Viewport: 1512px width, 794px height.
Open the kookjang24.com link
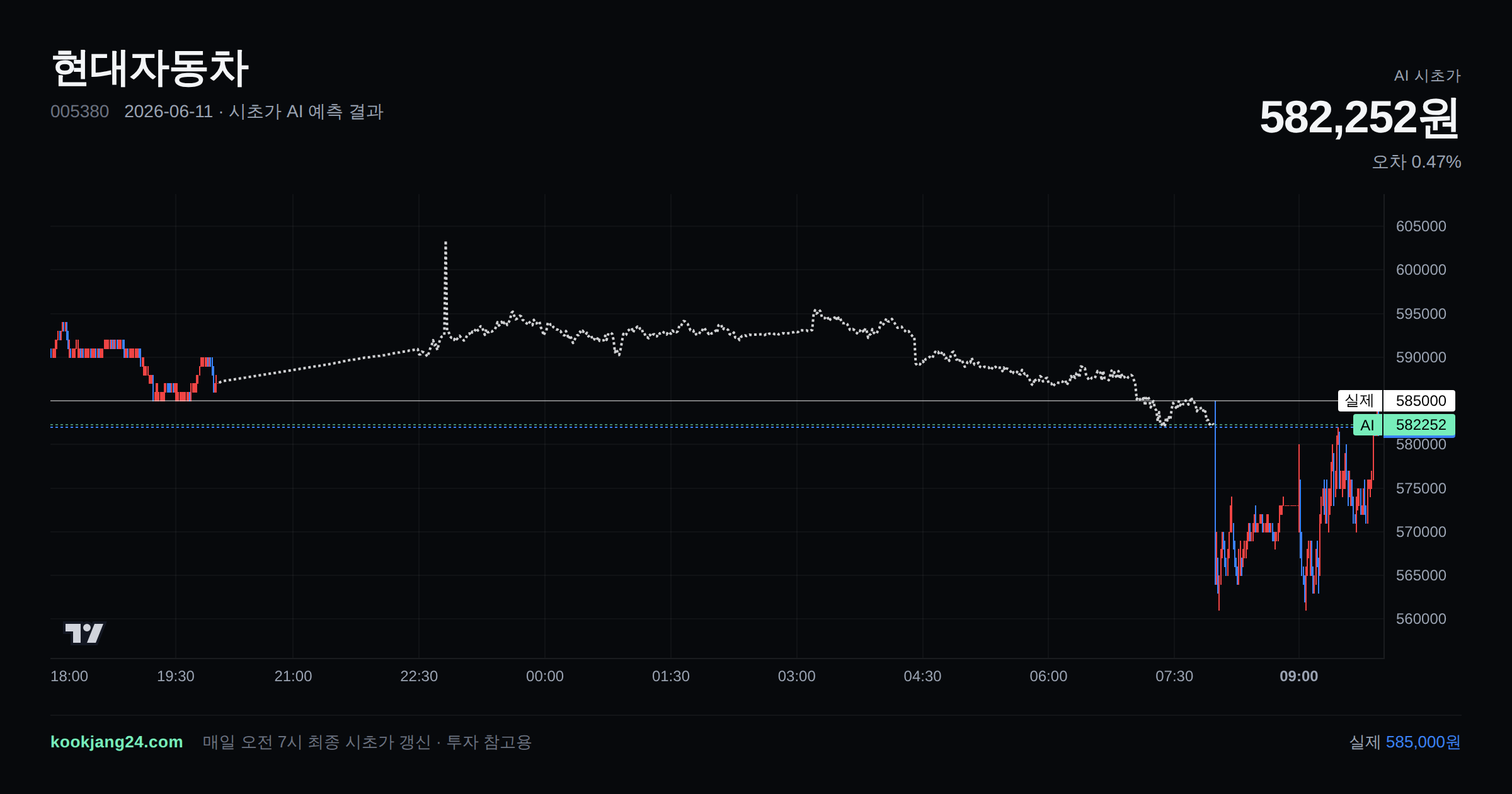point(117,742)
